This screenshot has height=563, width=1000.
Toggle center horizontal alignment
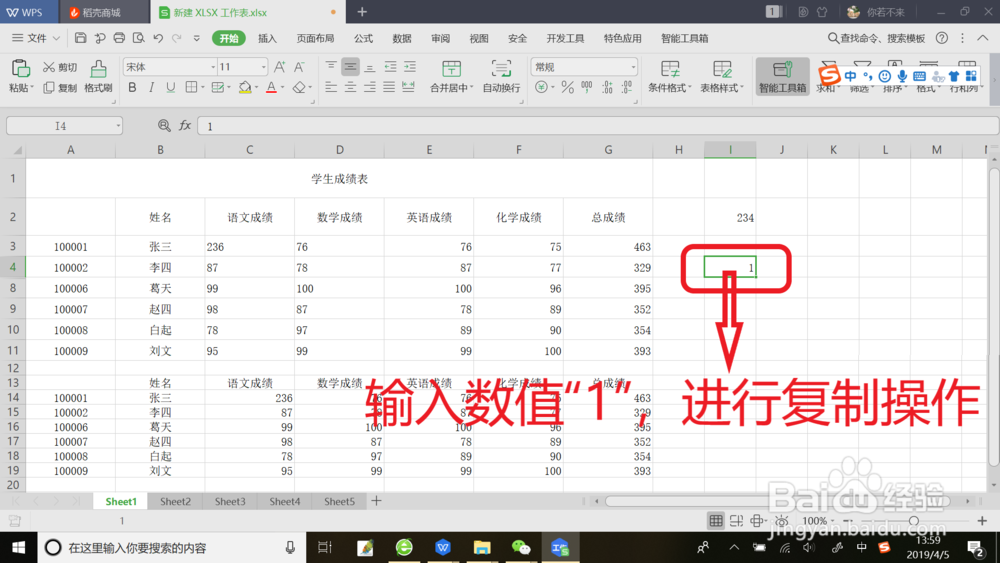(x=350, y=87)
